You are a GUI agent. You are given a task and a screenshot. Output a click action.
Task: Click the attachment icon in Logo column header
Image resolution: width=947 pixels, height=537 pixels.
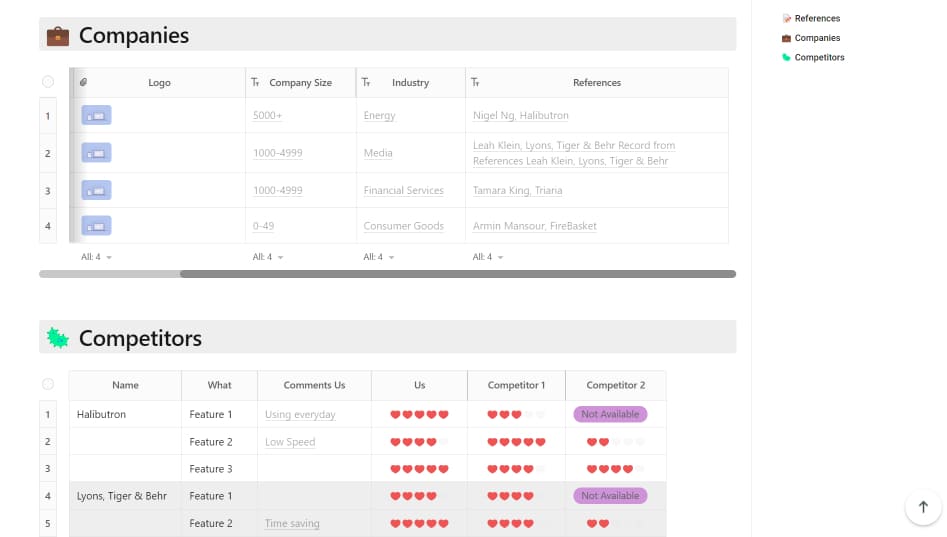83,82
